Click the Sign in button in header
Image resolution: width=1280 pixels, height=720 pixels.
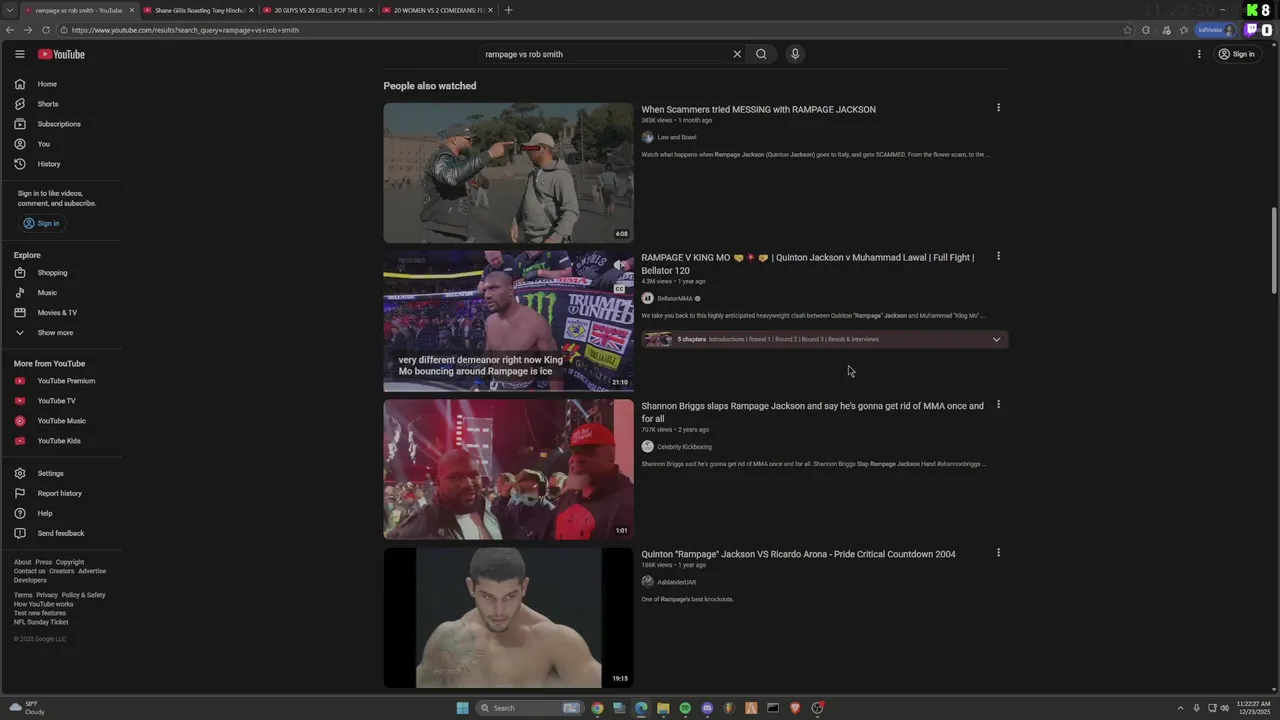[1237, 54]
